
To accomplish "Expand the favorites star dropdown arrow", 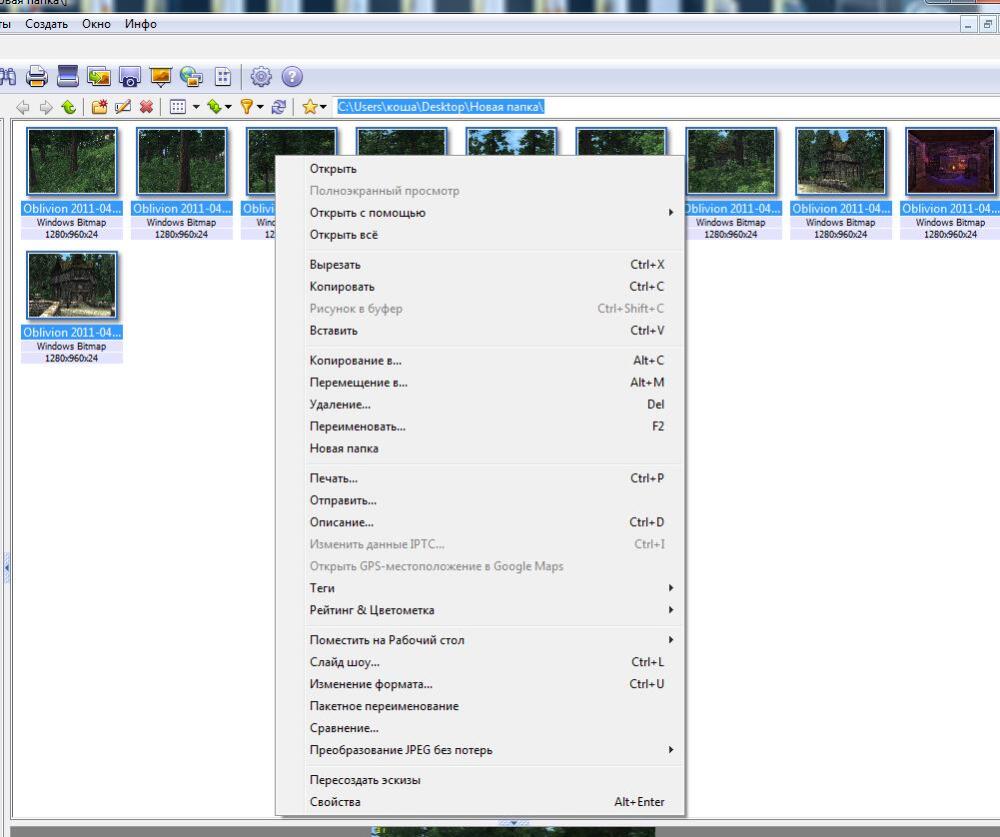I will pos(323,107).
